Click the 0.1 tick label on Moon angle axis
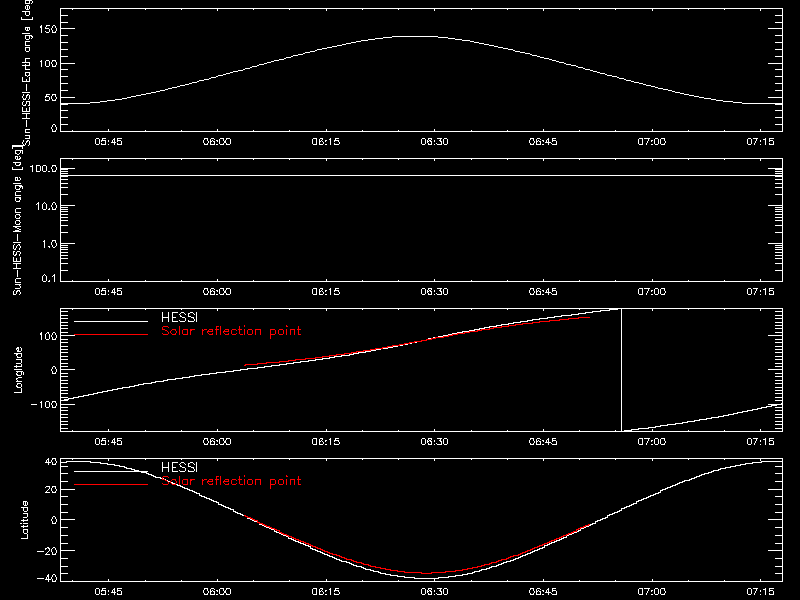Viewport: 800px width, 600px height. pyautogui.click(x=49, y=278)
